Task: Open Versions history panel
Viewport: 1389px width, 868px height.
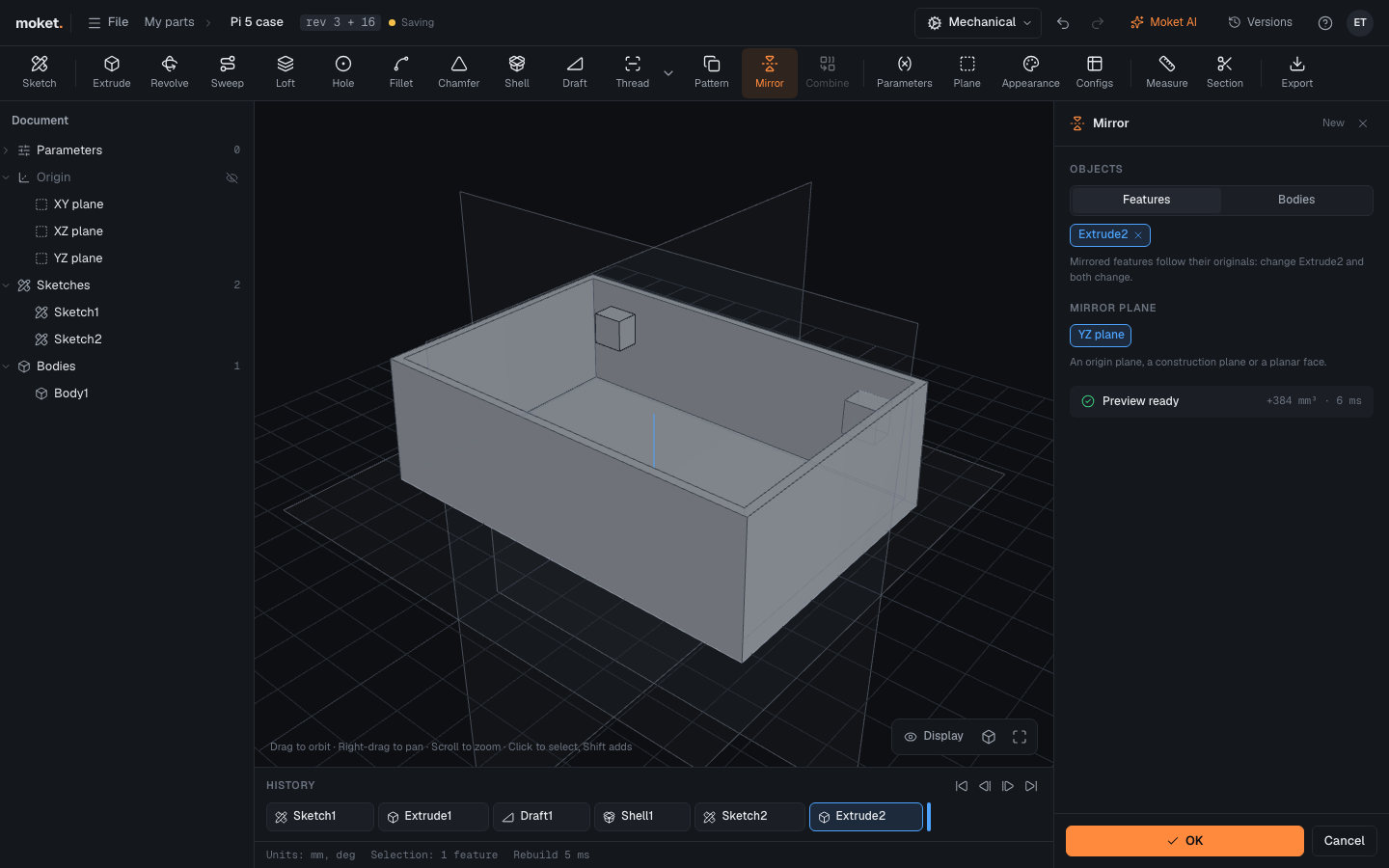Action: [x=1260, y=22]
